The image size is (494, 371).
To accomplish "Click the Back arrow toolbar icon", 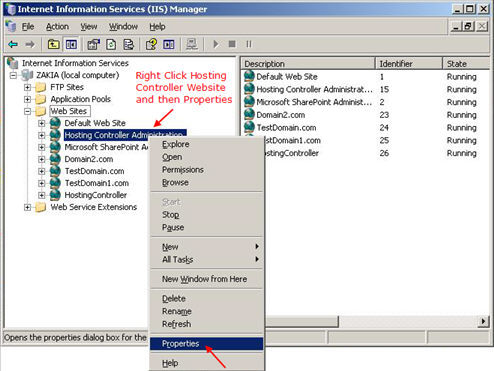I will 13,44.
